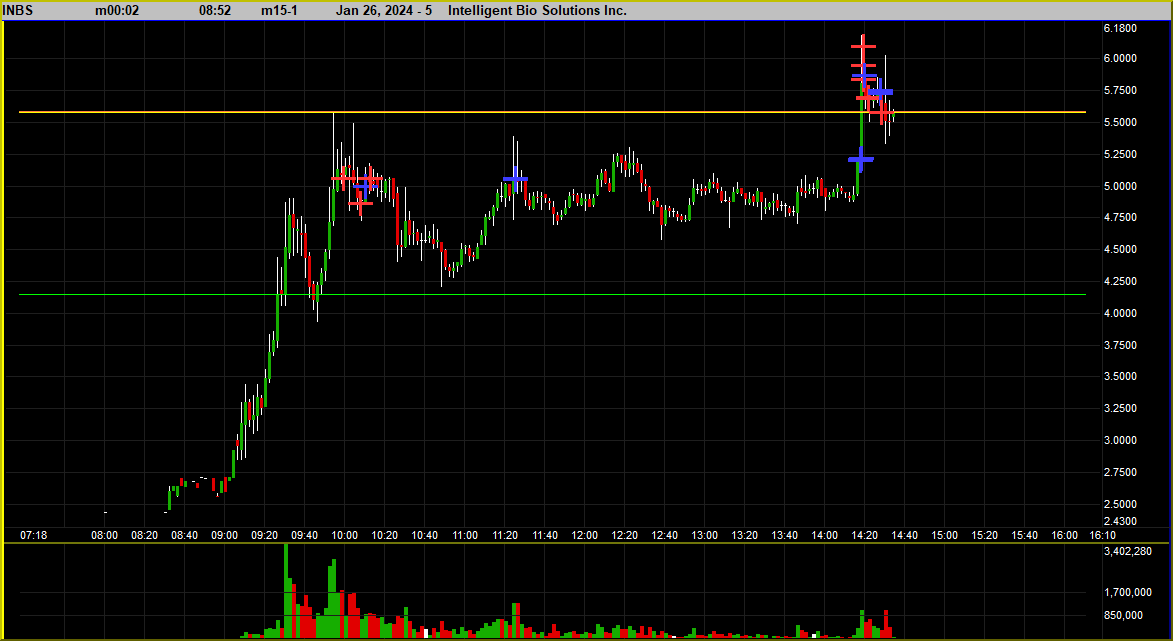This screenshot has width=1173, height=641.
Task: Click the large green breakout candle near 14:20
Action: tap(860, 140)
